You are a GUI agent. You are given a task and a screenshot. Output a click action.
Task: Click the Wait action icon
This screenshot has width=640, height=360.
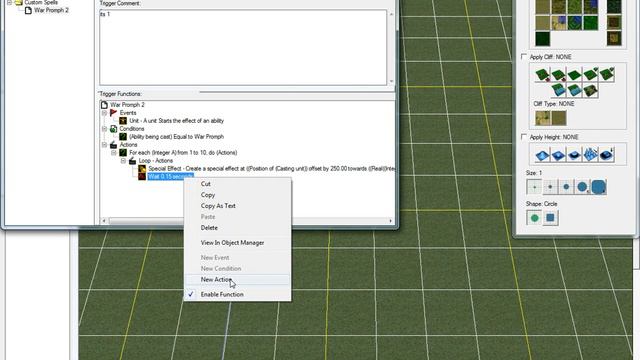coord(142,176)
